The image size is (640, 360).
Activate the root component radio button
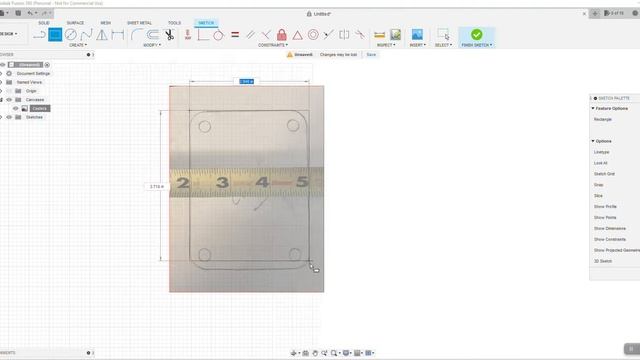tap(47, 65)
